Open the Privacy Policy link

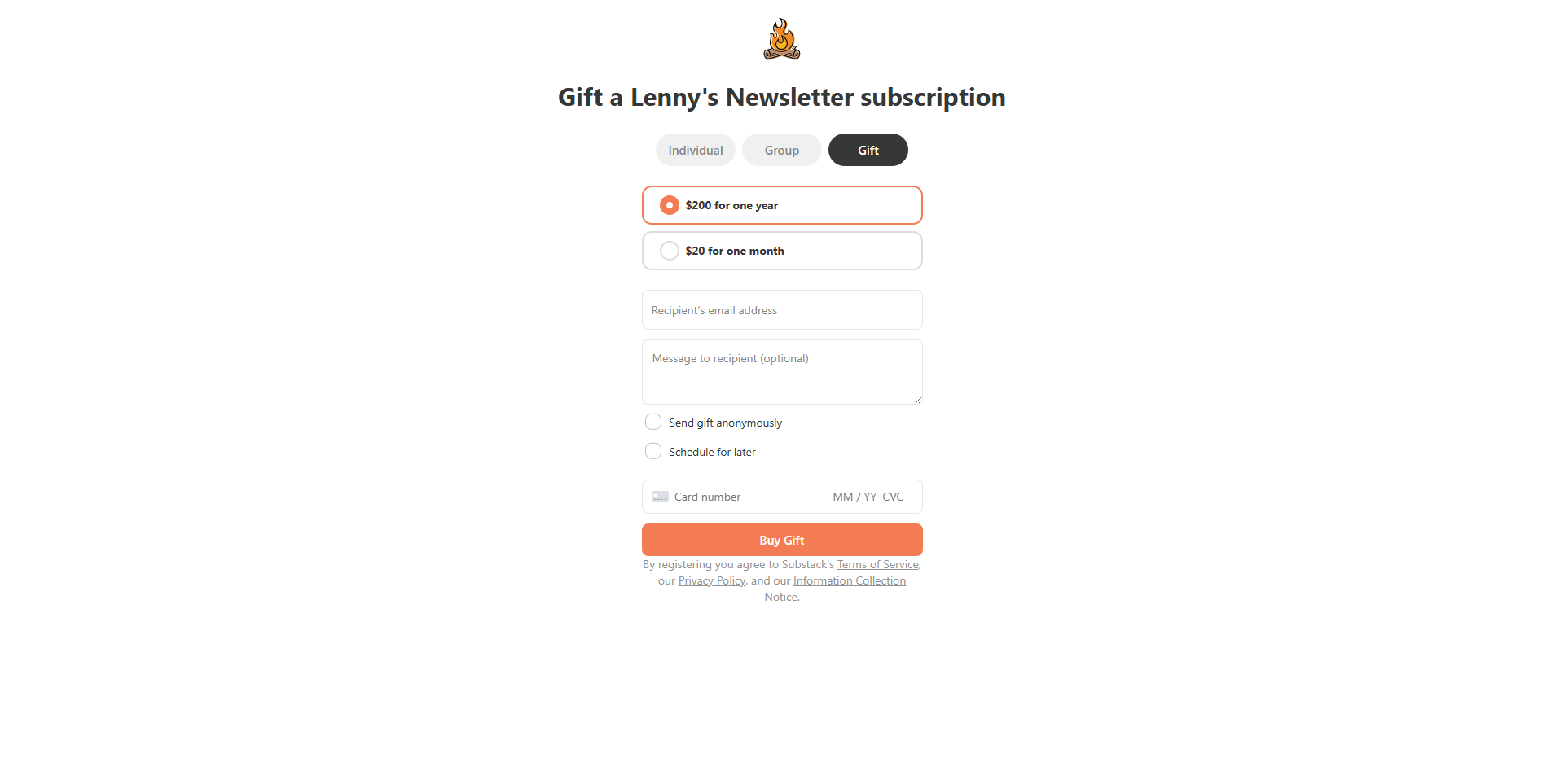pos(712,580)
